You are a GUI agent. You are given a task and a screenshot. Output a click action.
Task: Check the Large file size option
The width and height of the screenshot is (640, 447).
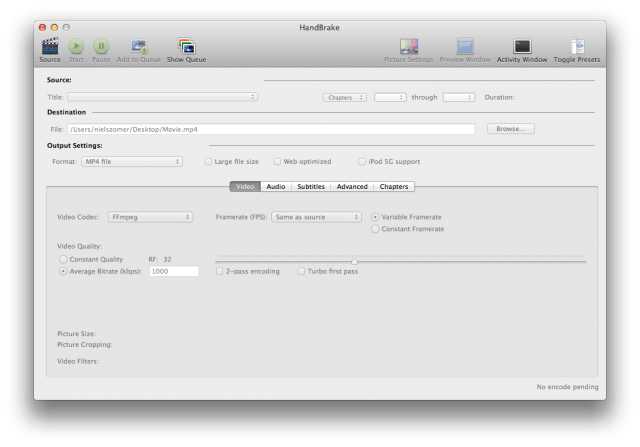(208, 161)
